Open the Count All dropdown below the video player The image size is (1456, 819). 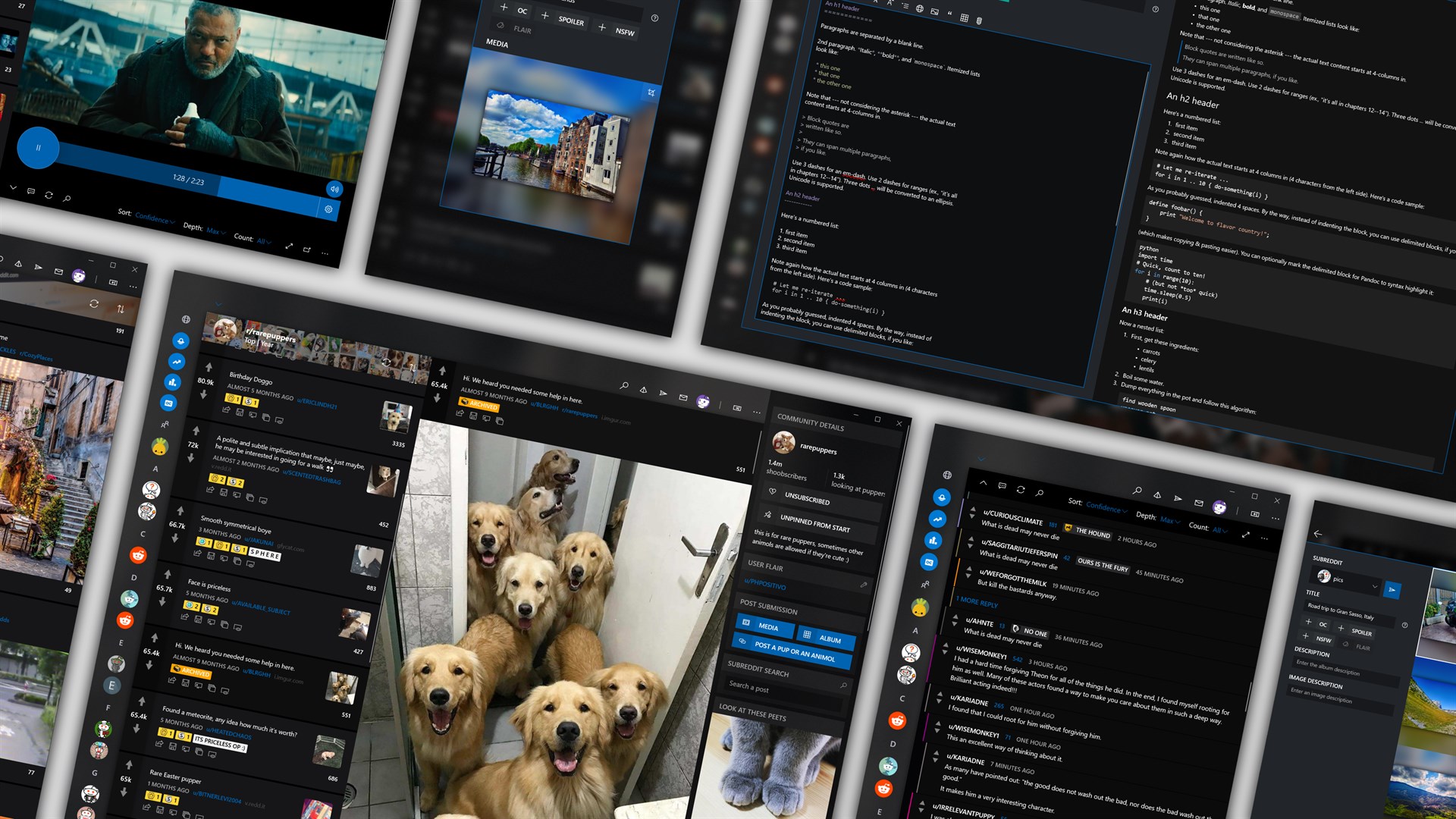tap(262, 240)
